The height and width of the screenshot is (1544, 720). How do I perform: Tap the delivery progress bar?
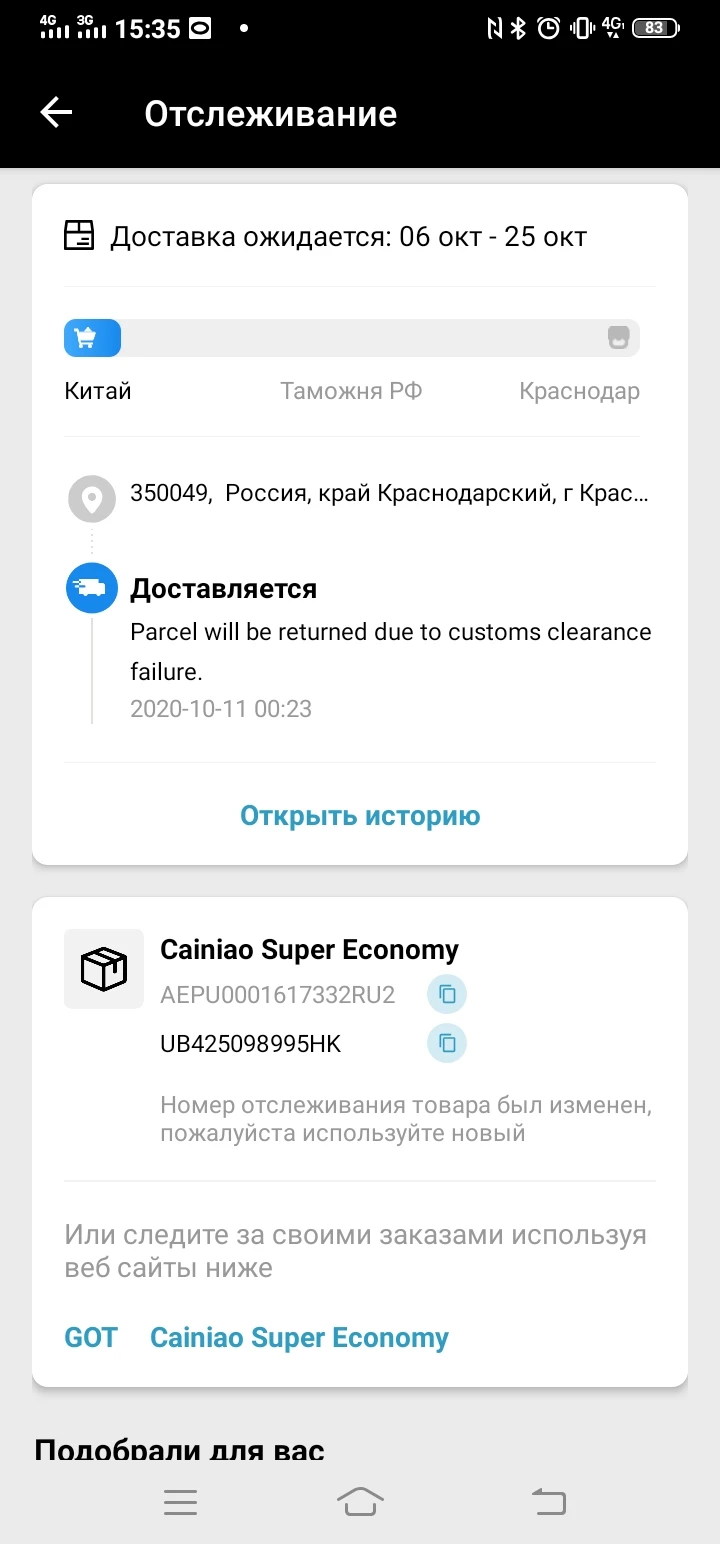[x=352, y=338]
